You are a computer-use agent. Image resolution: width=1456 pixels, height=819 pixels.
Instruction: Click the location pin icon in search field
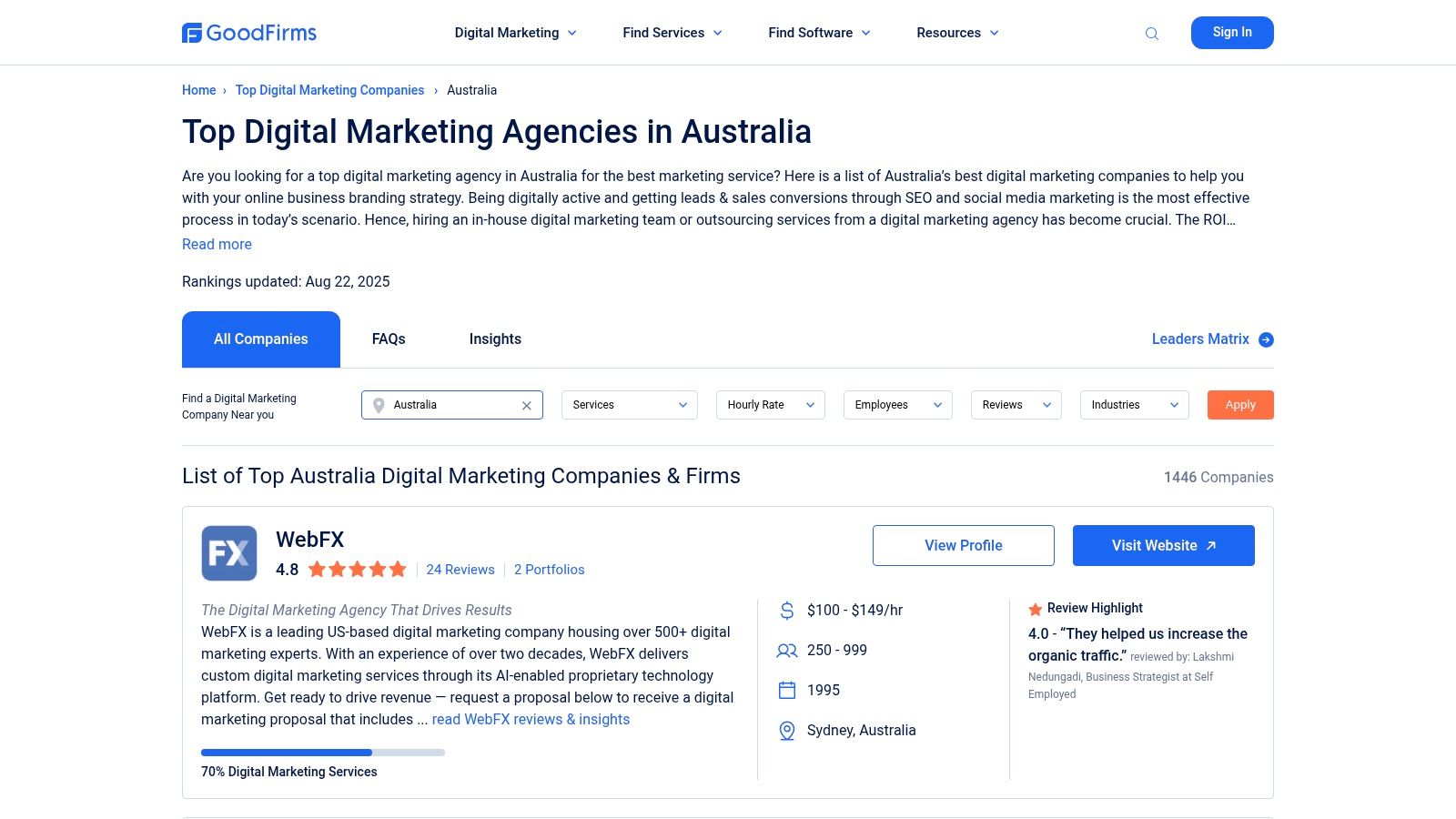pos(379,406)
